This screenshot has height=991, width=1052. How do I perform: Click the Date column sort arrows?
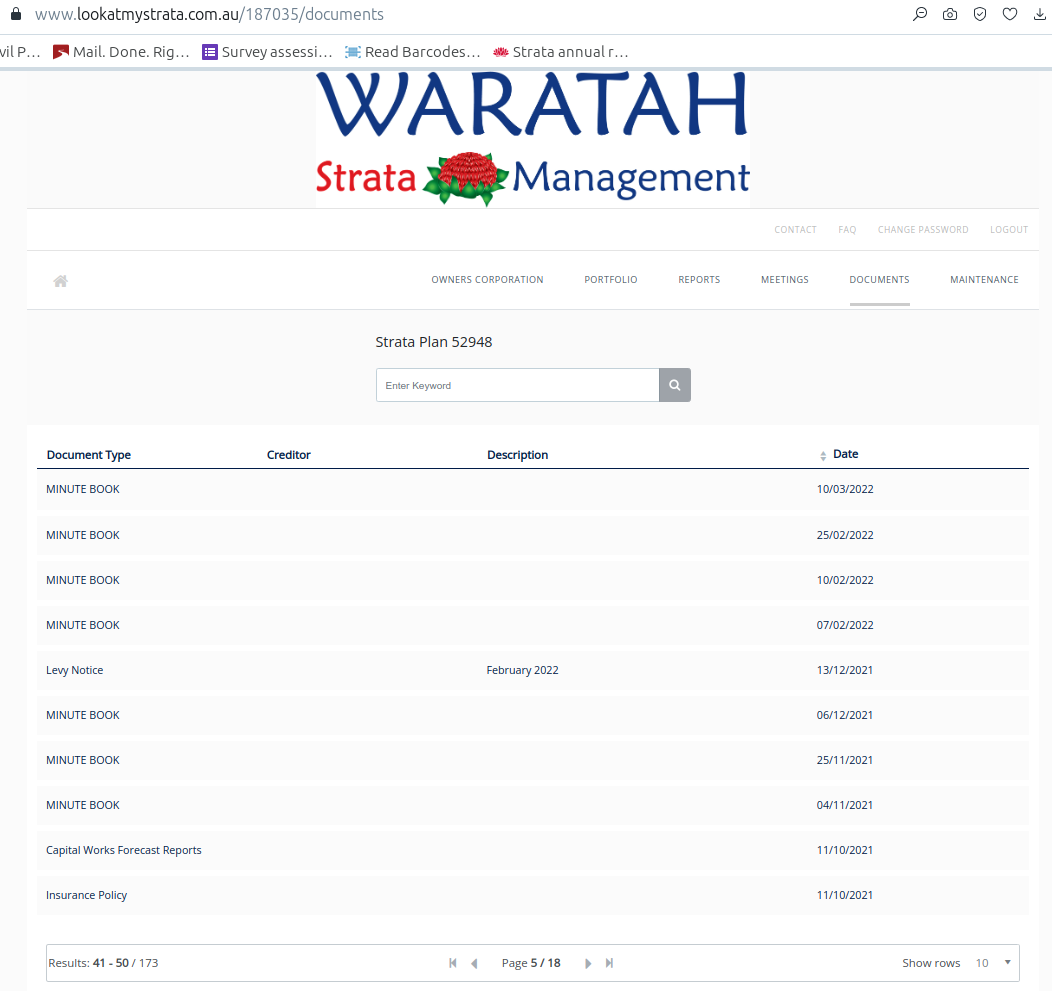pos(823,456)
